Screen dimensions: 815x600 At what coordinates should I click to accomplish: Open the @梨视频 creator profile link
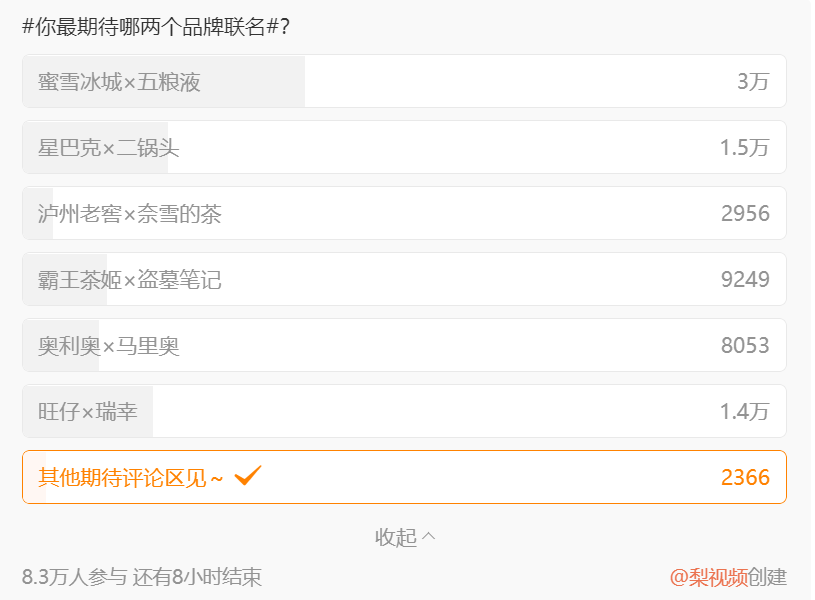click(x=709, y=577)
